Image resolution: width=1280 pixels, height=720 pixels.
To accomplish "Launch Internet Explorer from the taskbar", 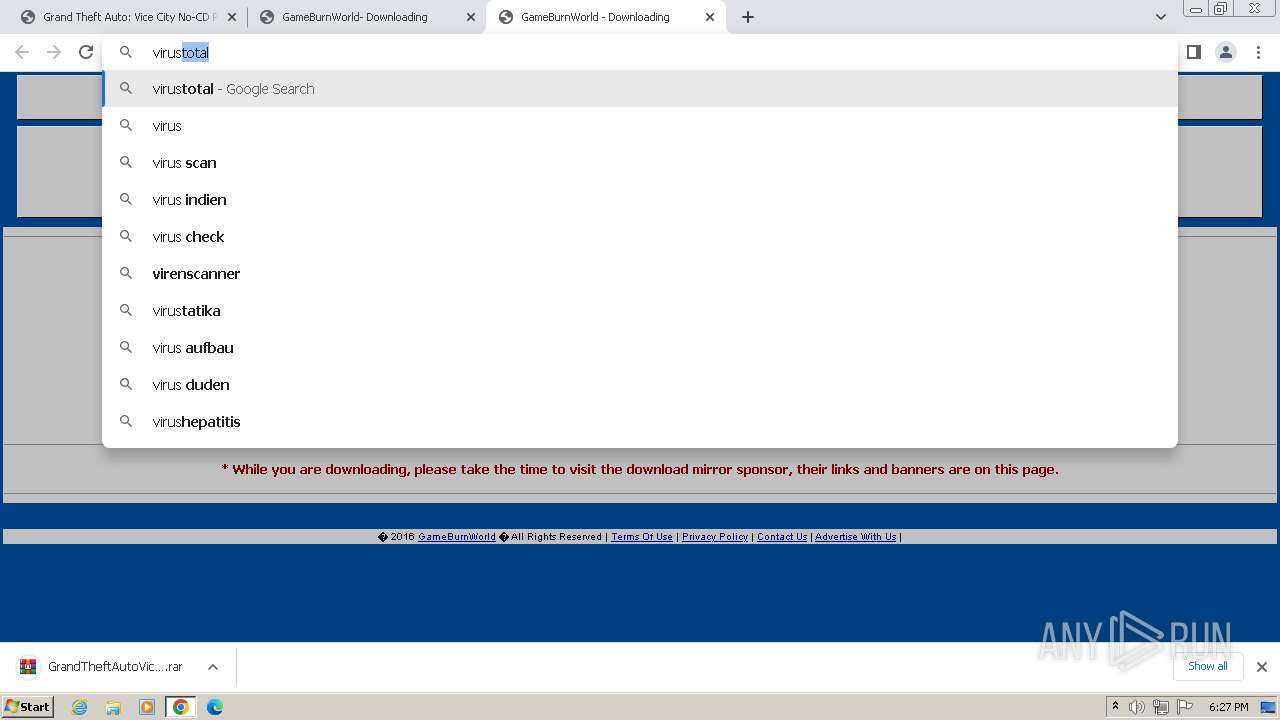I will 80,707.
